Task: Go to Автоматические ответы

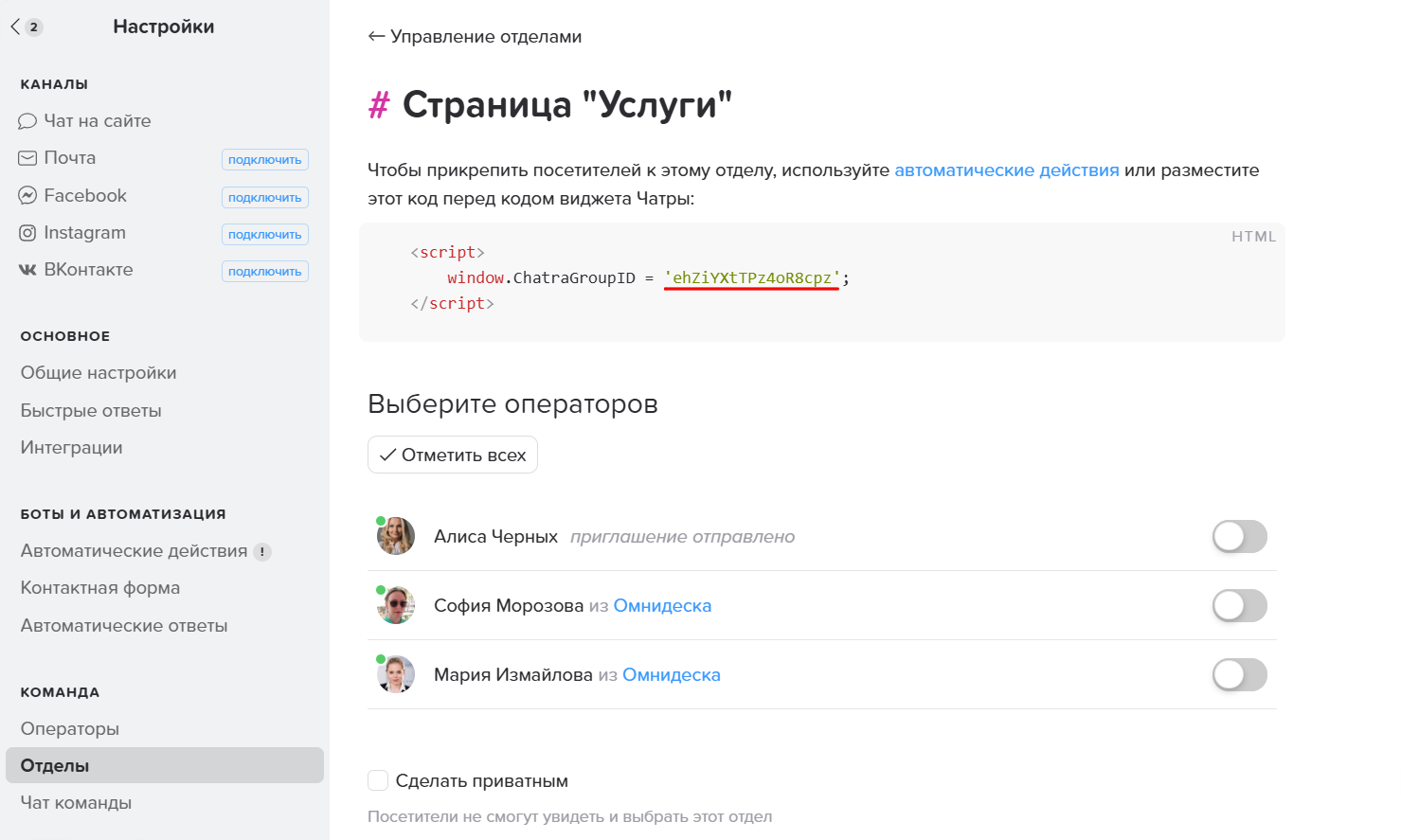Action: click(x=124, y=626)
